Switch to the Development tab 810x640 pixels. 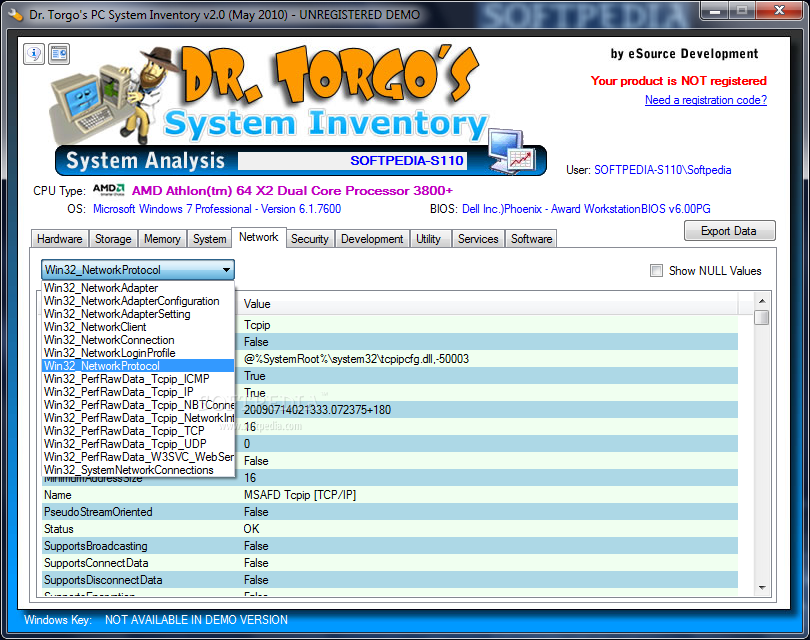(x=371, y=239)
